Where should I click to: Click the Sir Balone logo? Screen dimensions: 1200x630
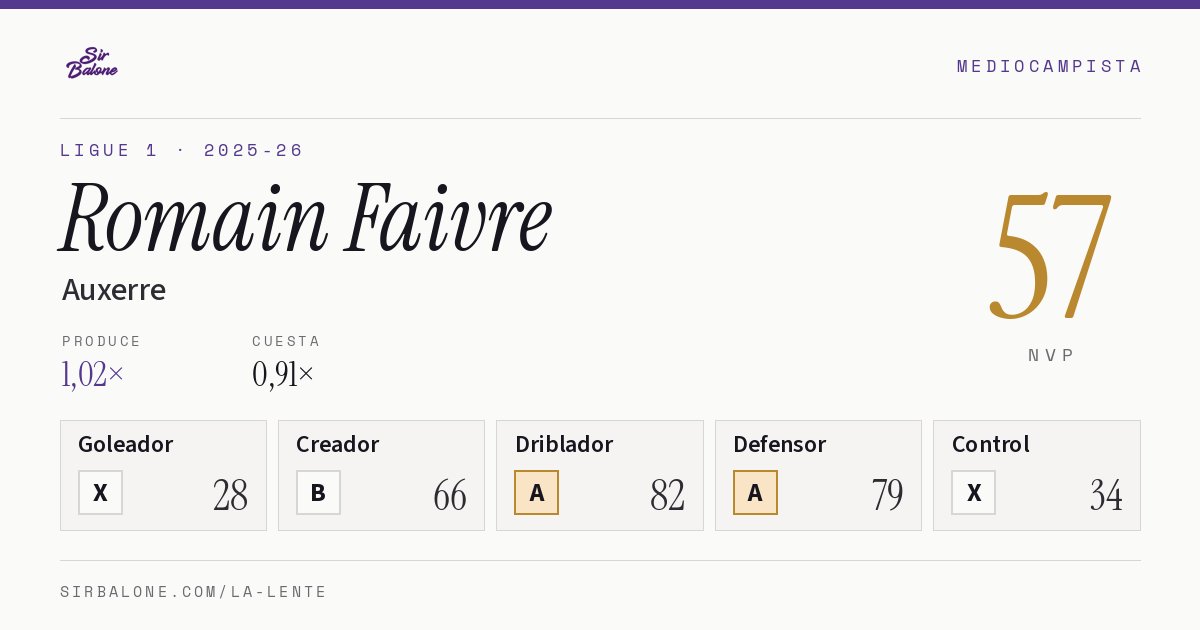(x=92, y=63)
